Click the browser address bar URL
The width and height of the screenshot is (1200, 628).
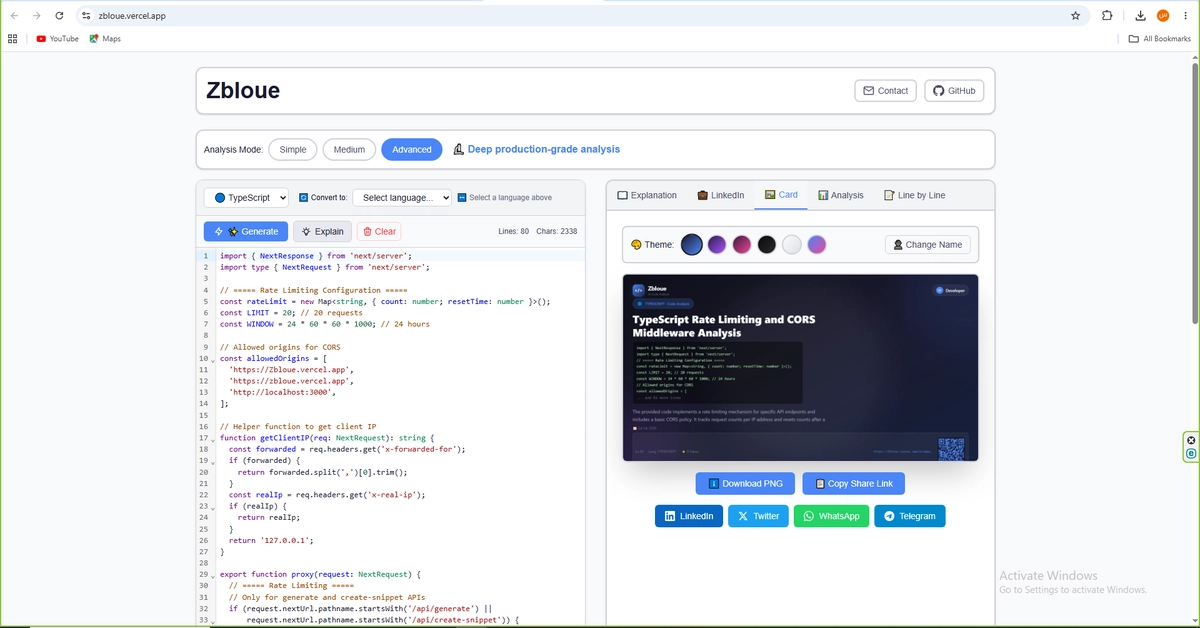tap(132, 16)
